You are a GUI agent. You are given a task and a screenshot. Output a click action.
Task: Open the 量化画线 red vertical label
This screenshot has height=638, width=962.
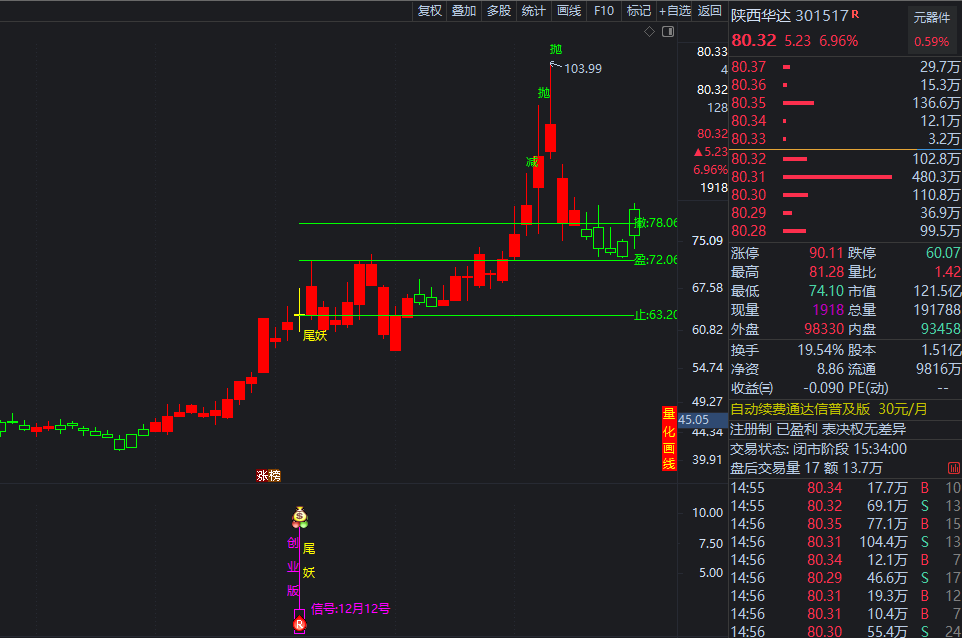tap(669, 438)
